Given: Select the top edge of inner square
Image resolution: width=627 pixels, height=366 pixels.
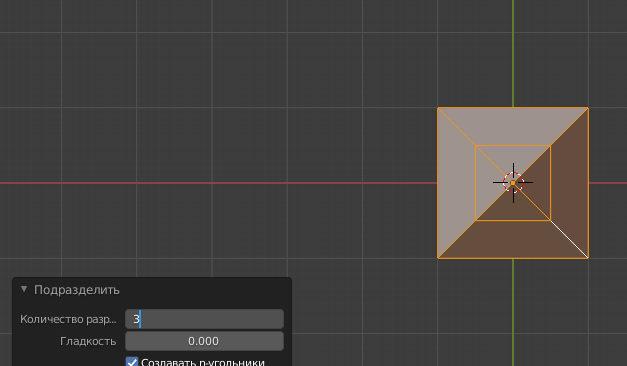Looking at the screenshot, I should 513,146.
